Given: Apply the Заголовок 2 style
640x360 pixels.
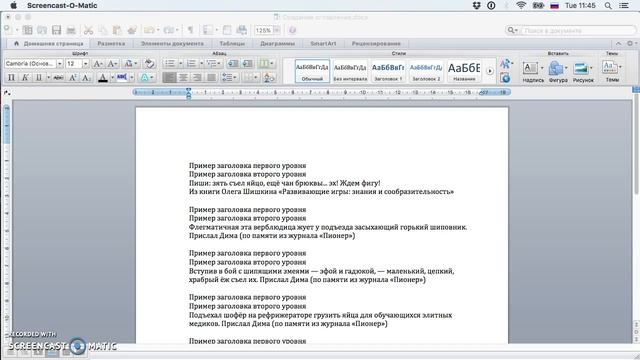Looking at the screenshot, I should [426, 71].
